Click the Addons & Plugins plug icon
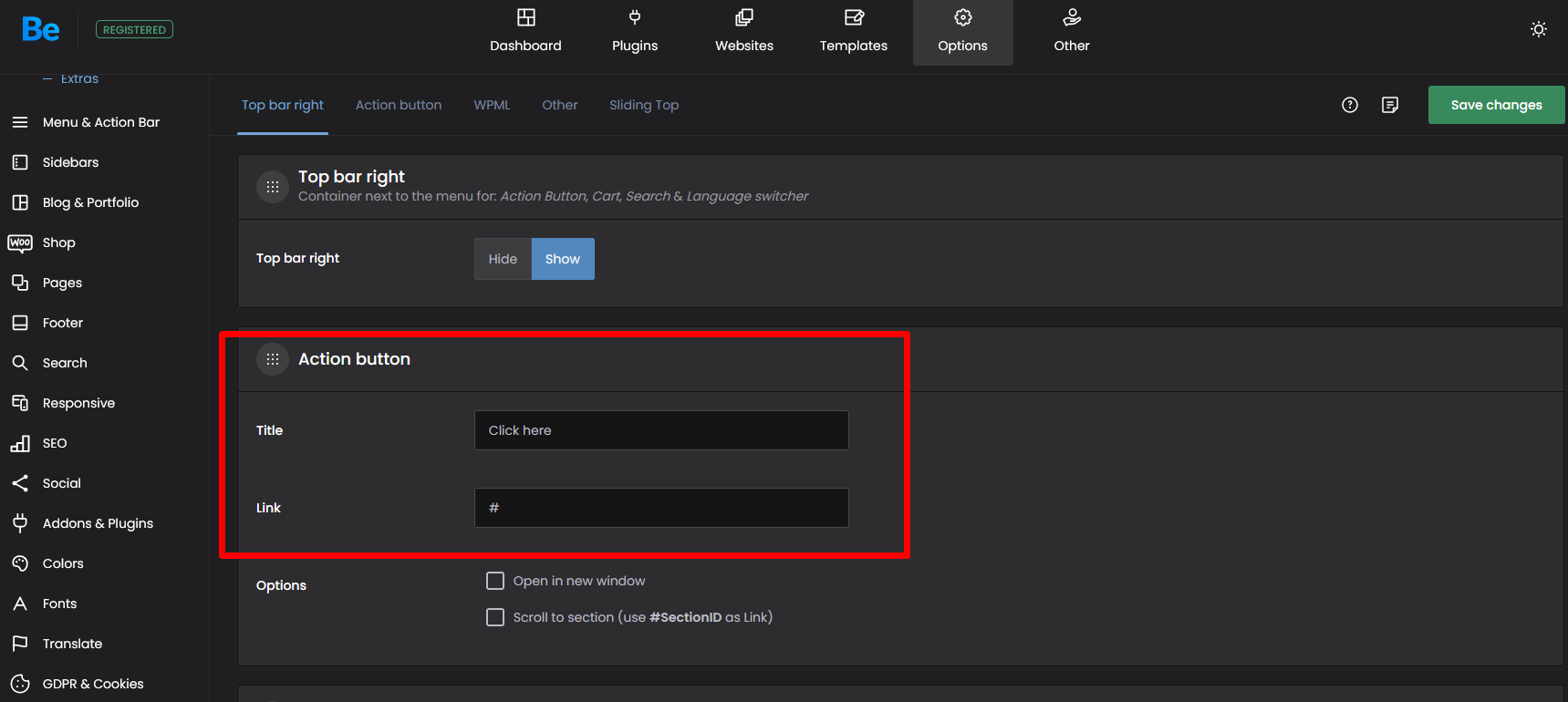 [20, 523]
